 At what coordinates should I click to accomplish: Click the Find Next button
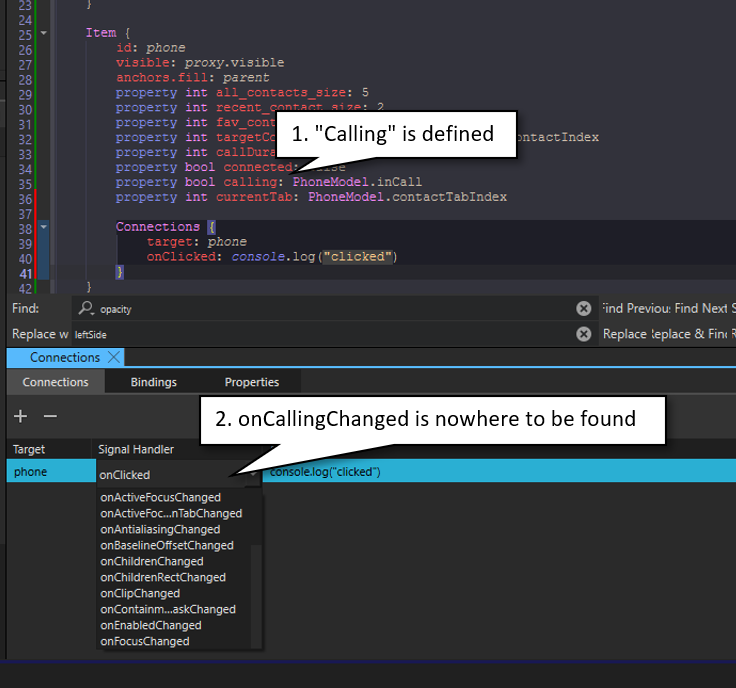click(701, 308)
